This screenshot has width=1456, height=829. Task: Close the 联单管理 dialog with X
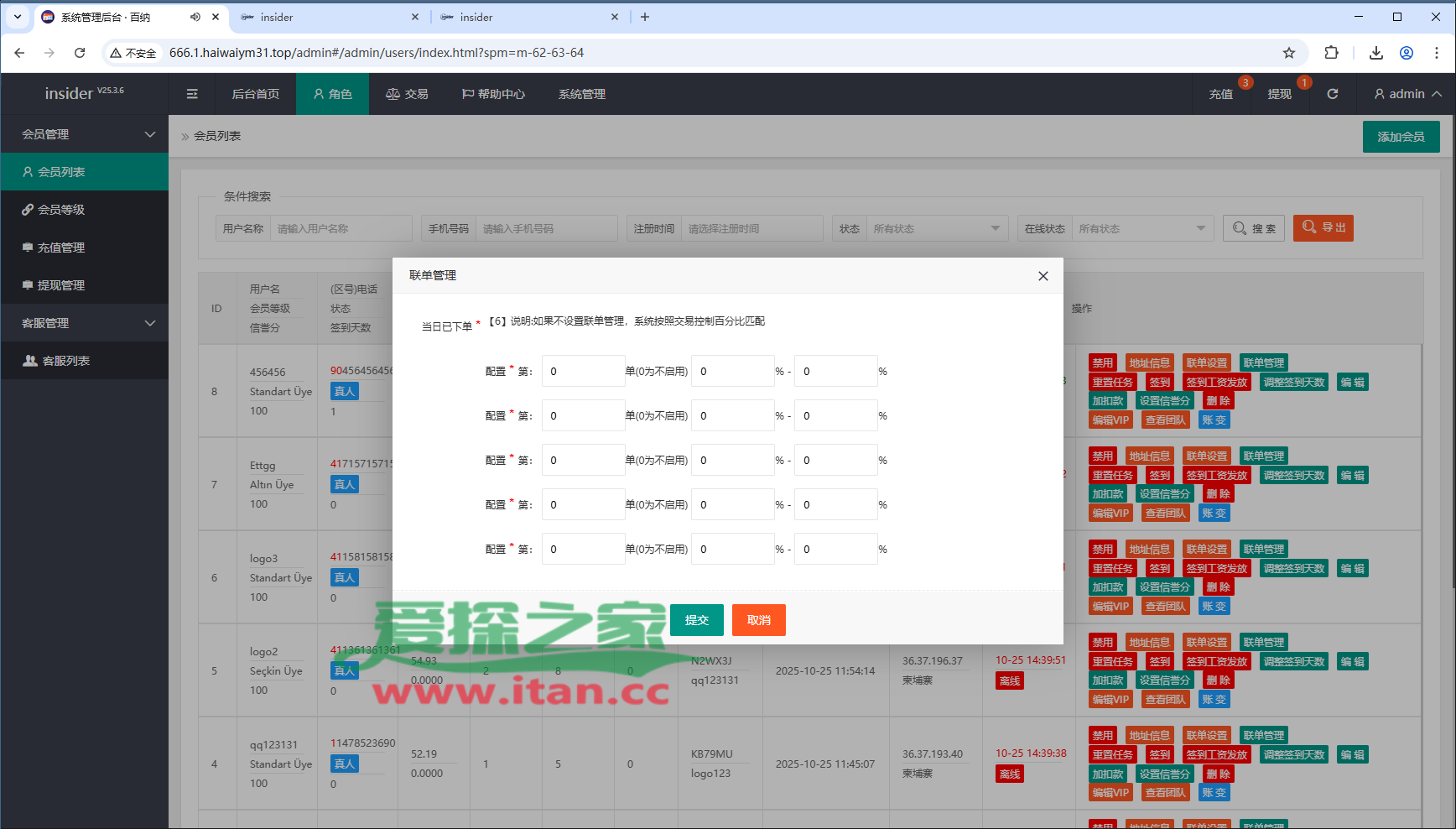[x=1043, y=276]
